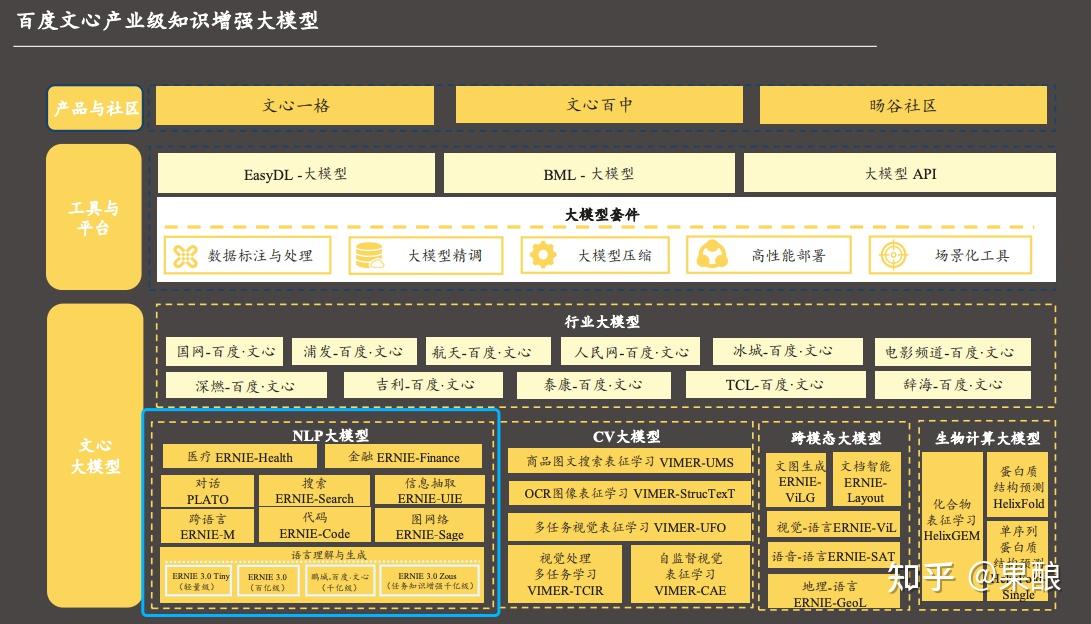
Task: Click the 高性能部署 text
Action: click(x=788, y=256)
